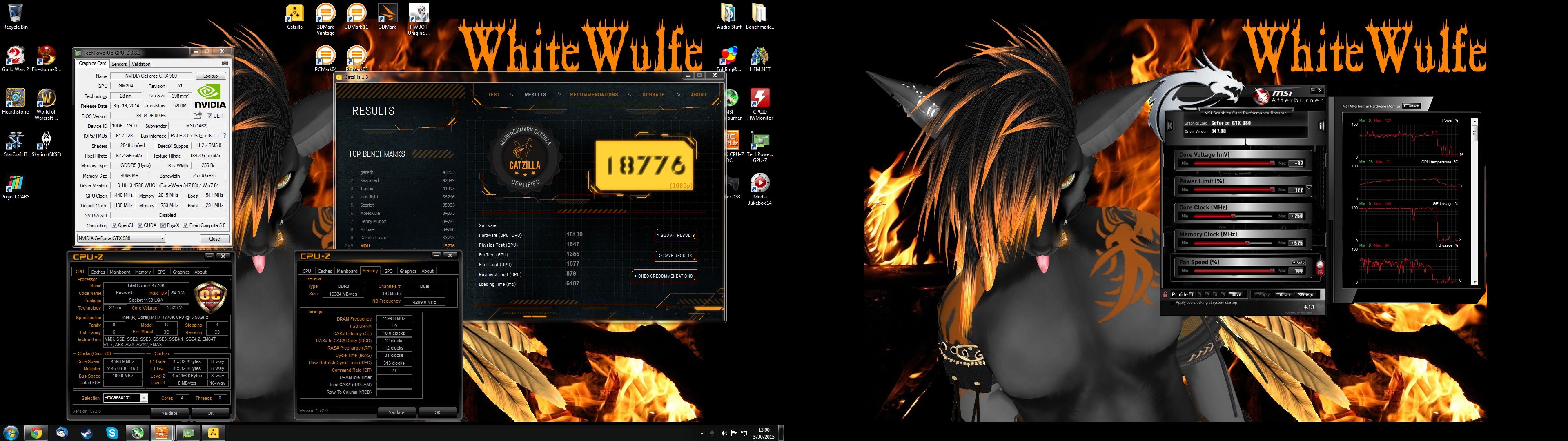Click the GPU-Z BIOS save/share icon
Viewport: 1568px width, 441px height.
pyautogui.click(x=198, y=116)
